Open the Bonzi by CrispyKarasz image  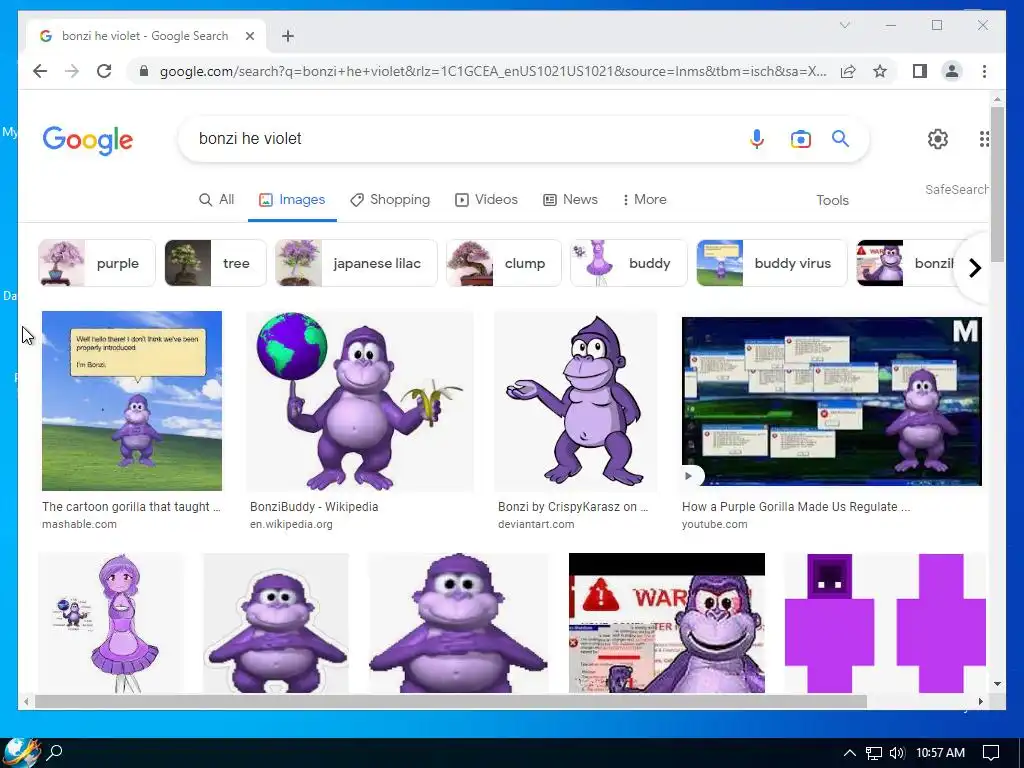coord(576,400)
